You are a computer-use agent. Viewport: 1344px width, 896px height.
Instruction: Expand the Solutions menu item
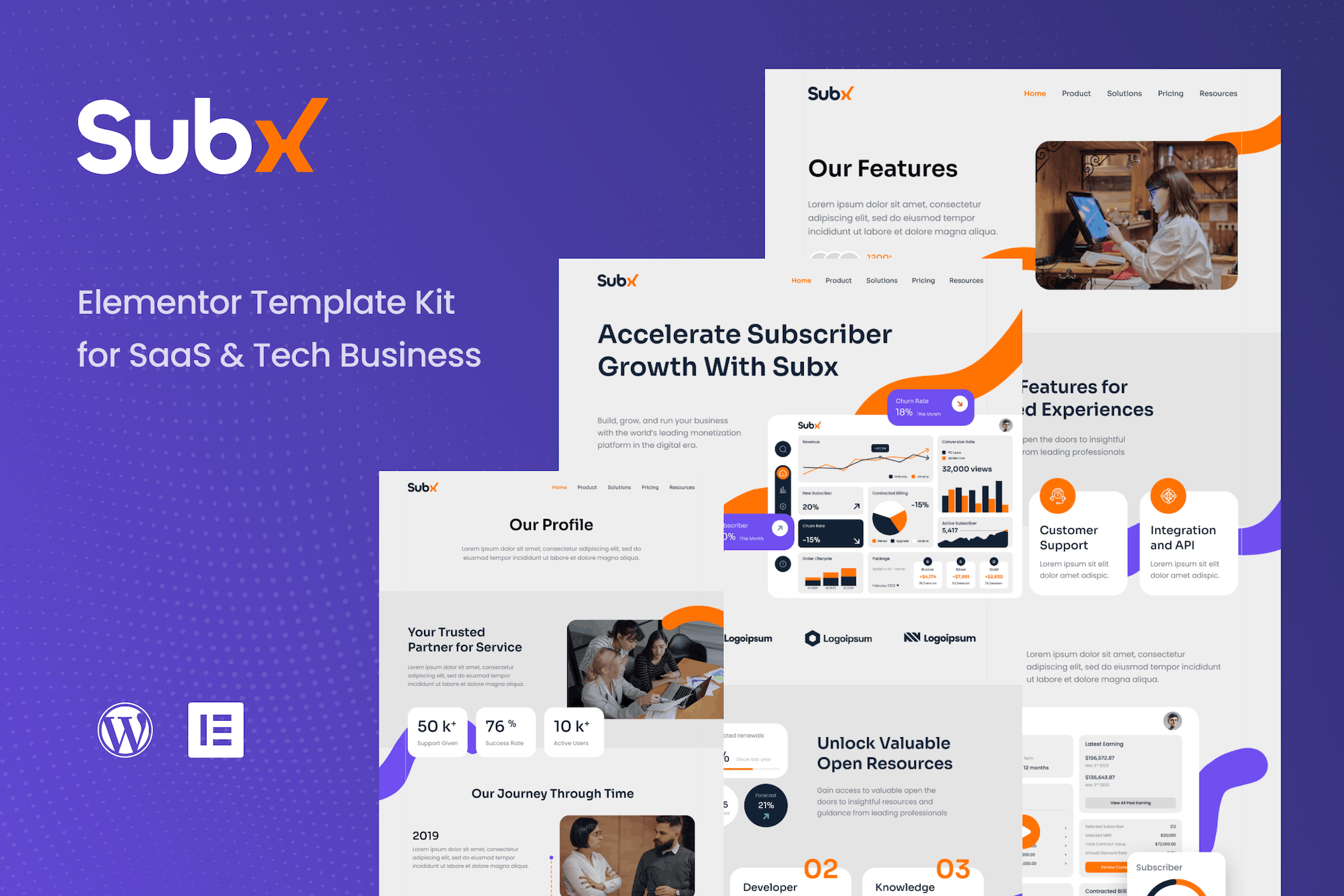coord(1121,92)
